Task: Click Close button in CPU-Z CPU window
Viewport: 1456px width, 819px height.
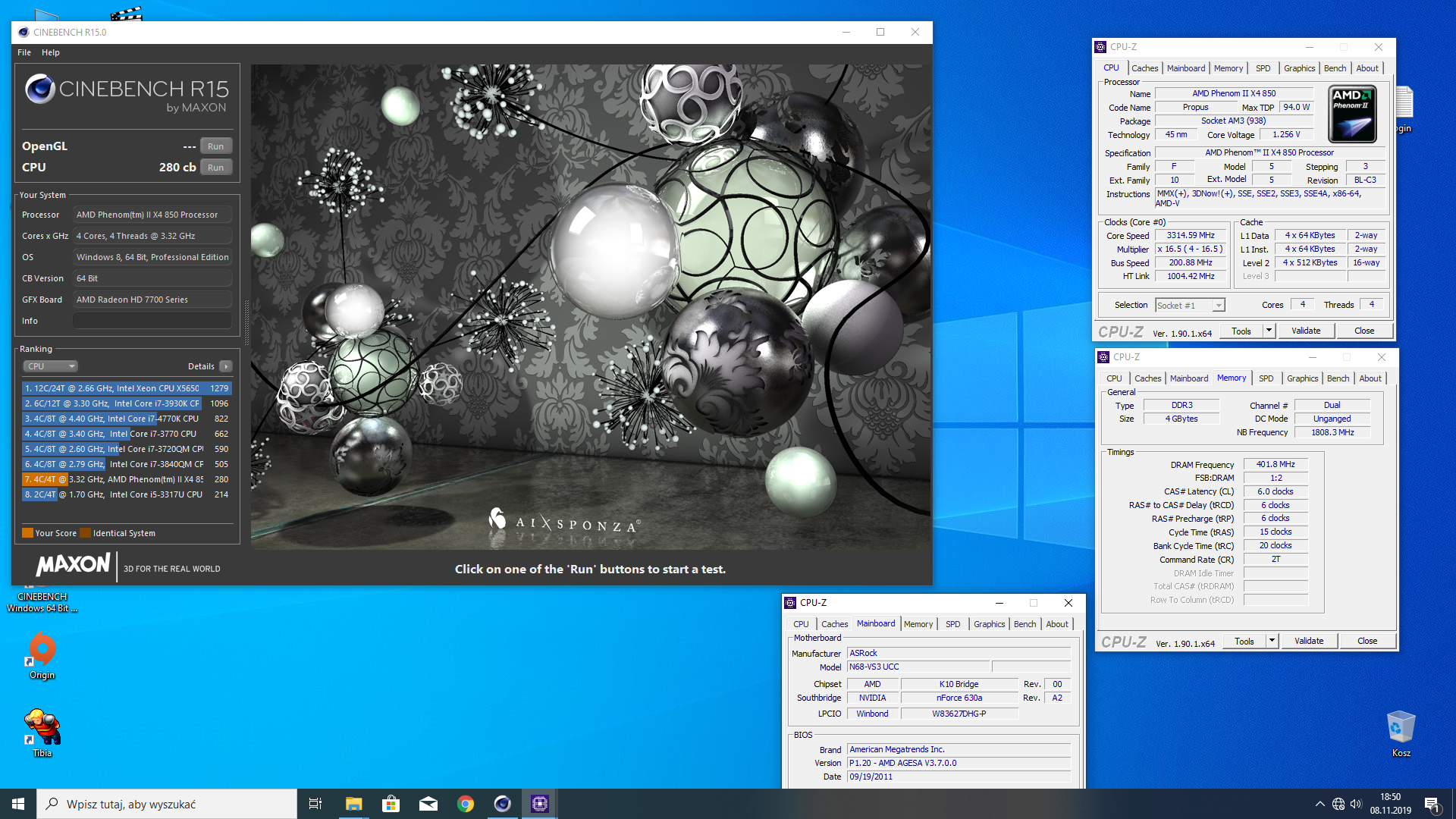Action: tap(1364, 331)
